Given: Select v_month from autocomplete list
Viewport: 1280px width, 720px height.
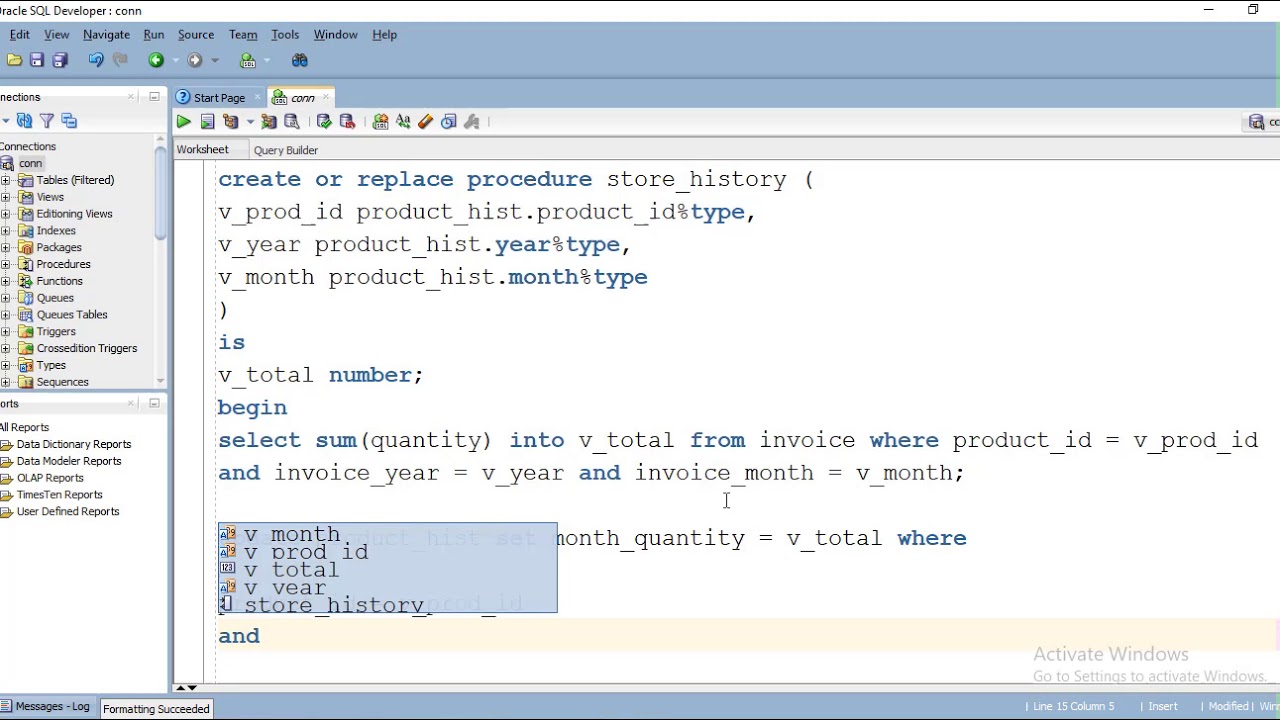Looking at the screenshot, I should click(388, 535).
